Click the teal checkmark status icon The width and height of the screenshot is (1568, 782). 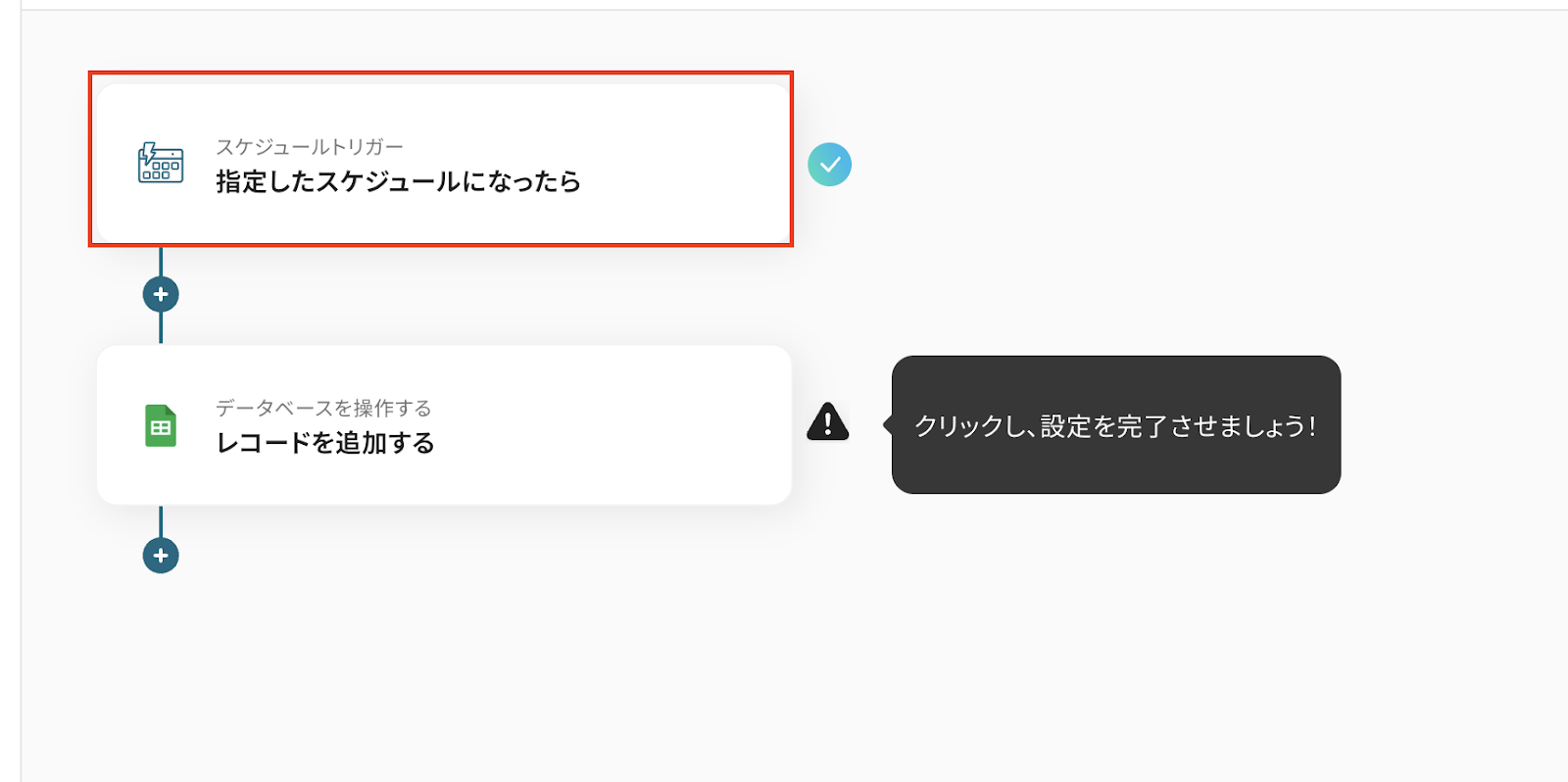[x=829, y=165]
